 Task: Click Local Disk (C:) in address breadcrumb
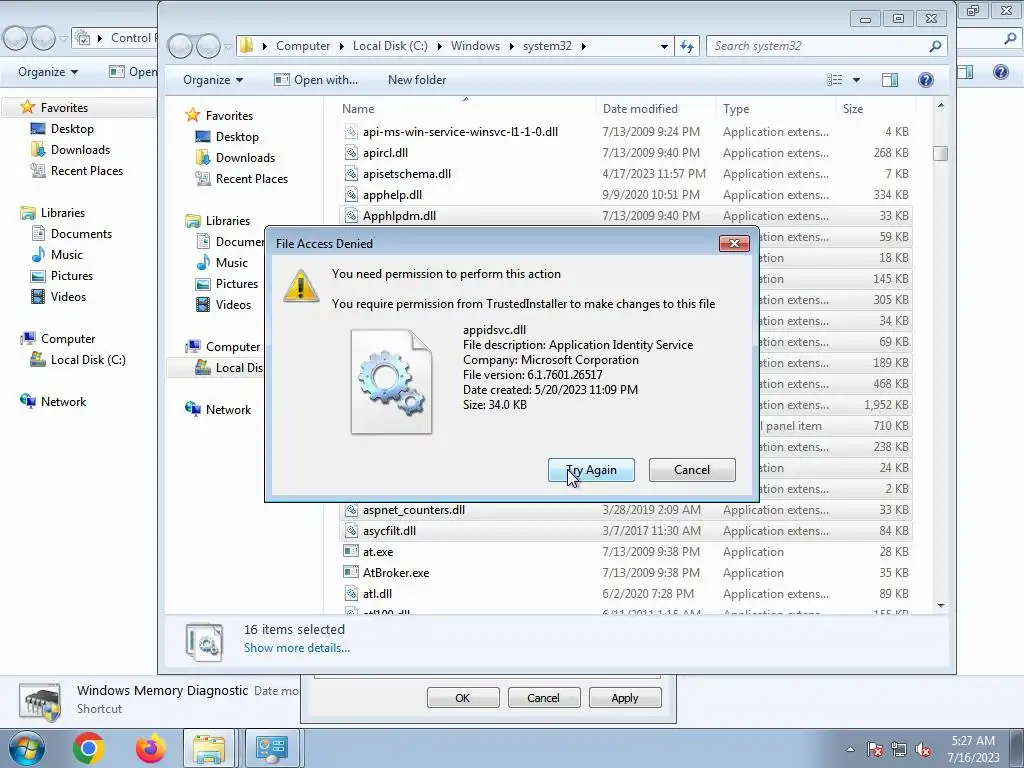point(390,46)
